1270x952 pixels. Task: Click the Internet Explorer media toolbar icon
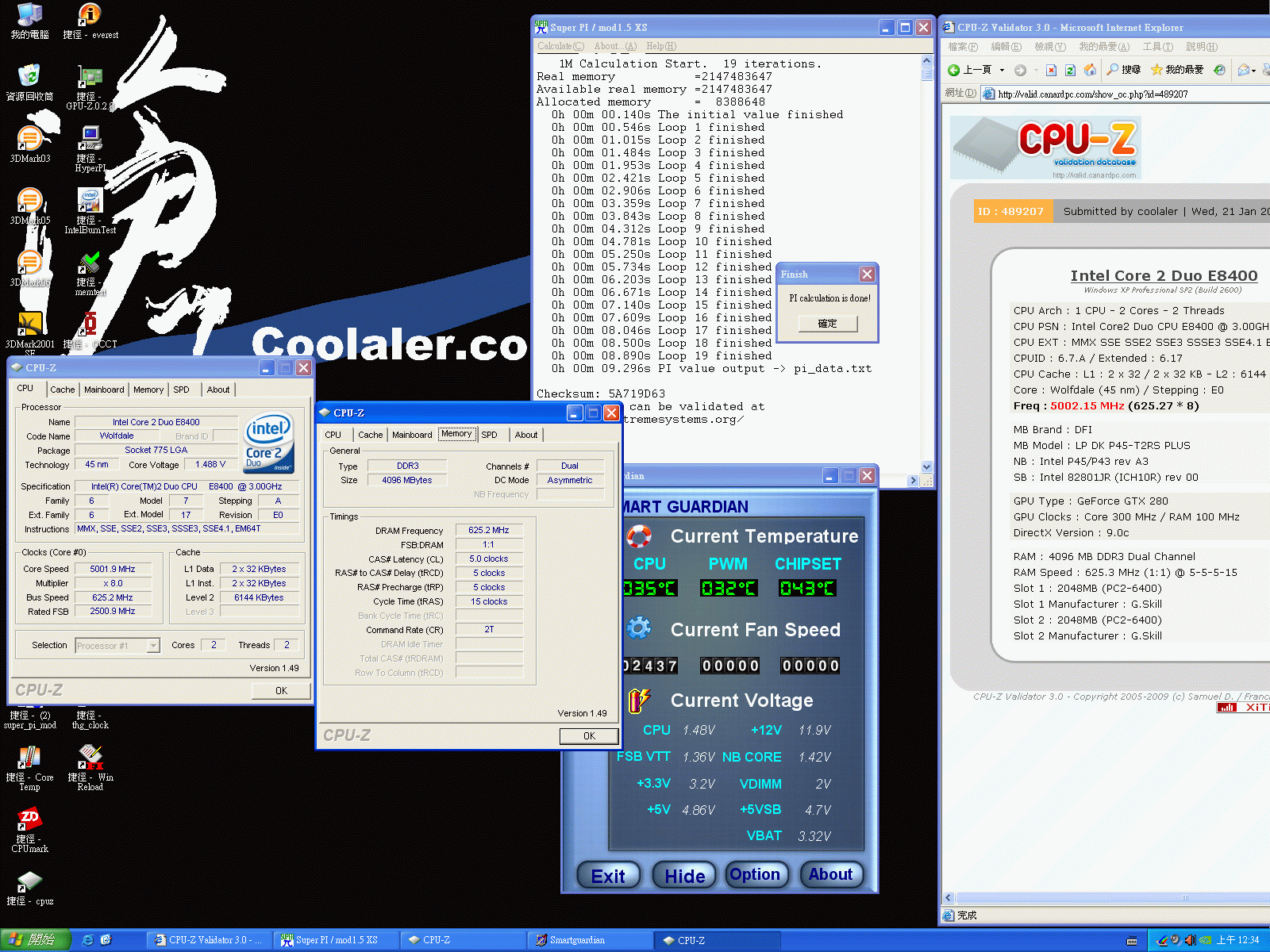coord(1220,70)
